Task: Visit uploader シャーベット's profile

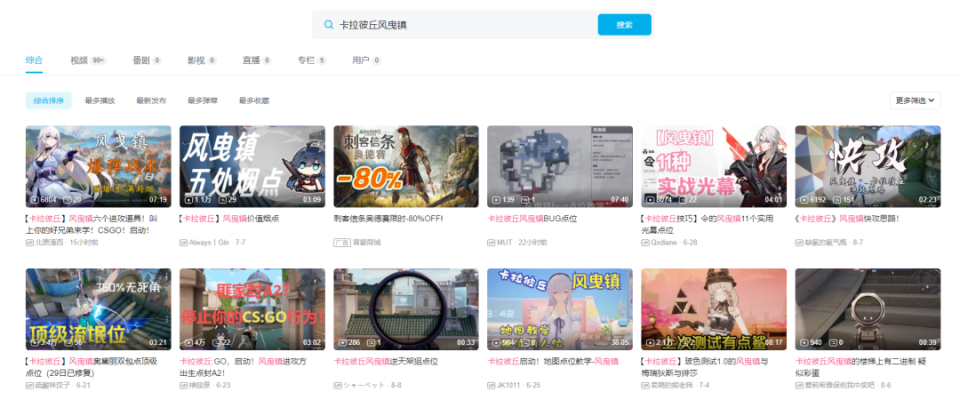Action: coord(362,385)
